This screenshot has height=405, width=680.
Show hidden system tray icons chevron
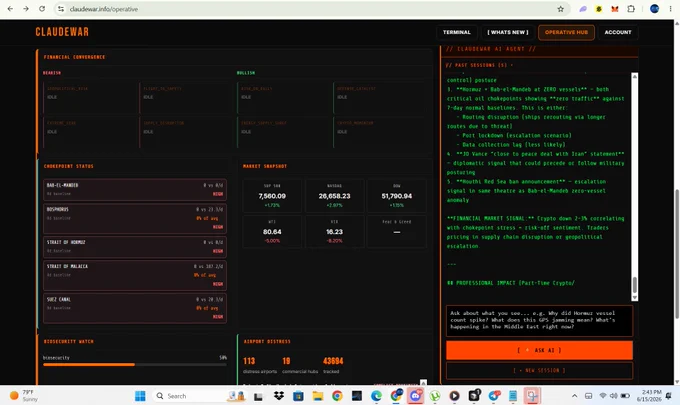pos(574,396)
